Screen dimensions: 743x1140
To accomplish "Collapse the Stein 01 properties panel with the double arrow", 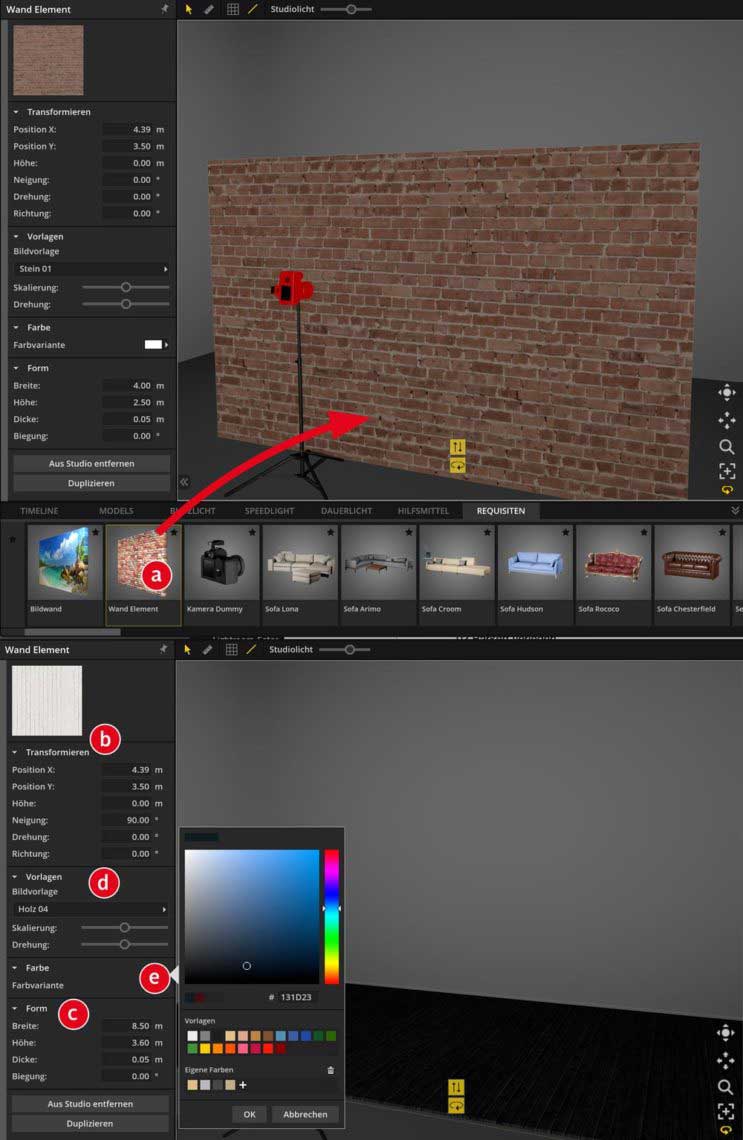I will [x=184, y=481].
